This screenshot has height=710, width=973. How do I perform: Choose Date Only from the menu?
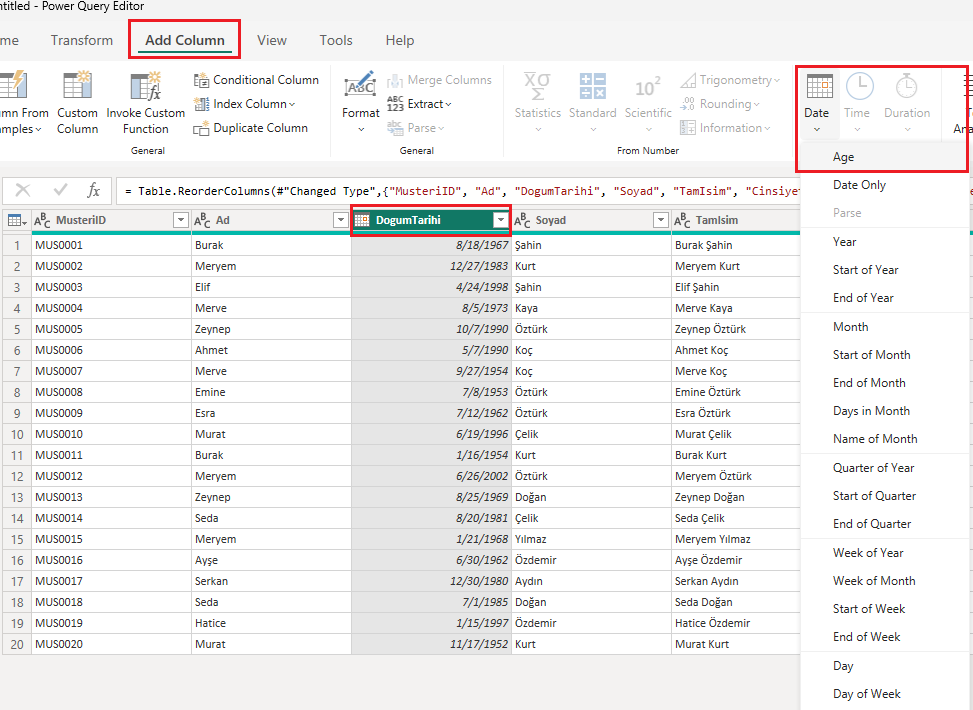pyautogui.click(x=884, y=185)
